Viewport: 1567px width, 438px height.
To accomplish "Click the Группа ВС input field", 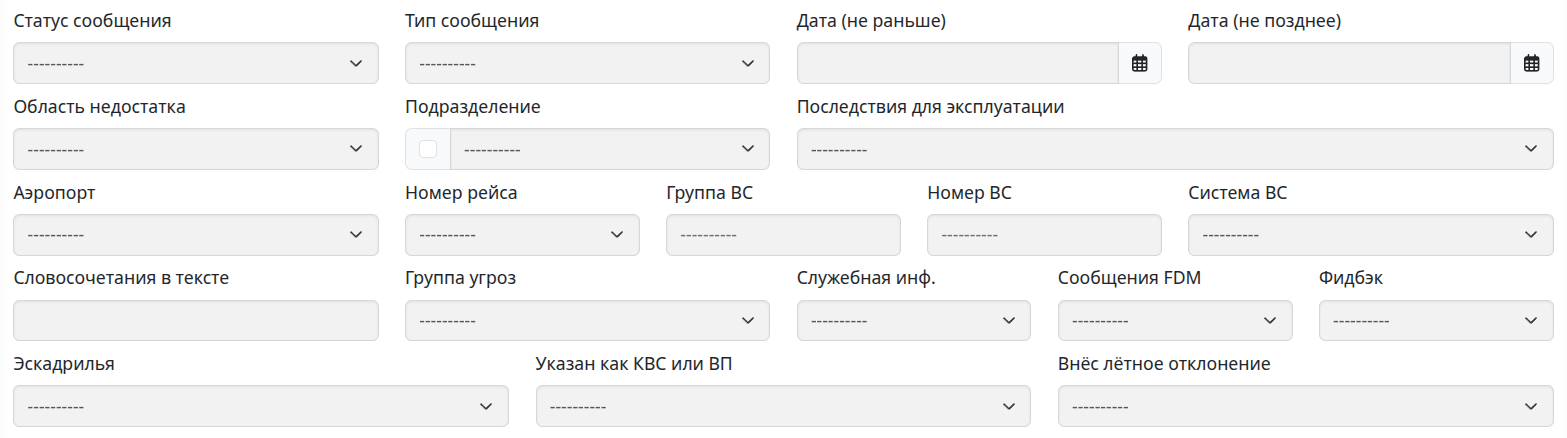I will click(x=783, y=235).
